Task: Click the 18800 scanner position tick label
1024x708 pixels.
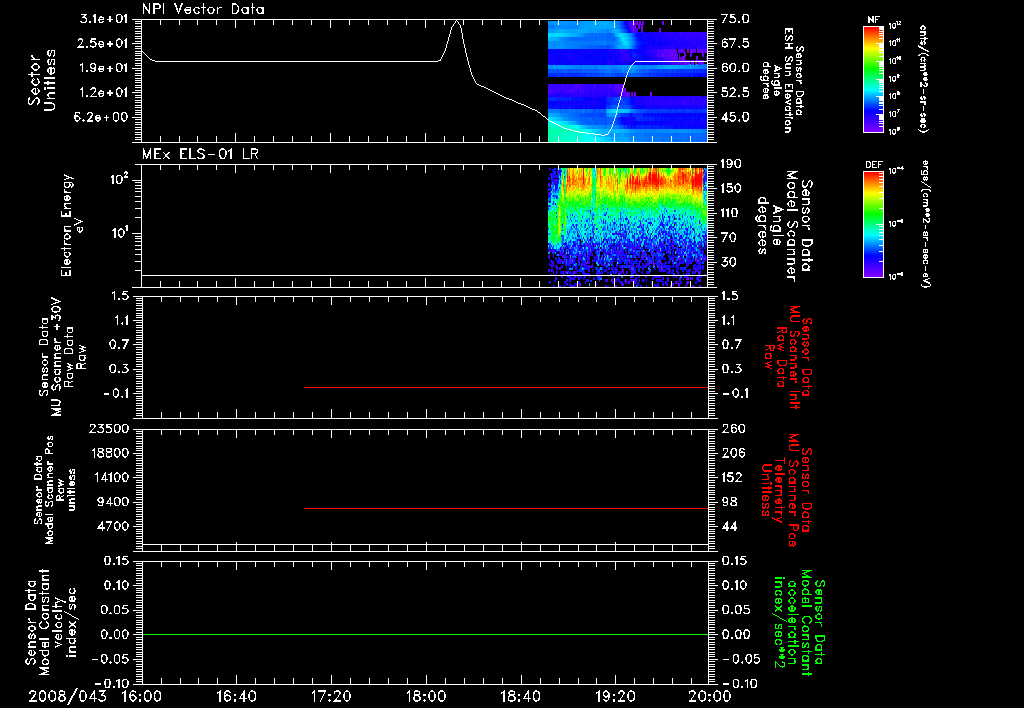Action: (109, 453)
